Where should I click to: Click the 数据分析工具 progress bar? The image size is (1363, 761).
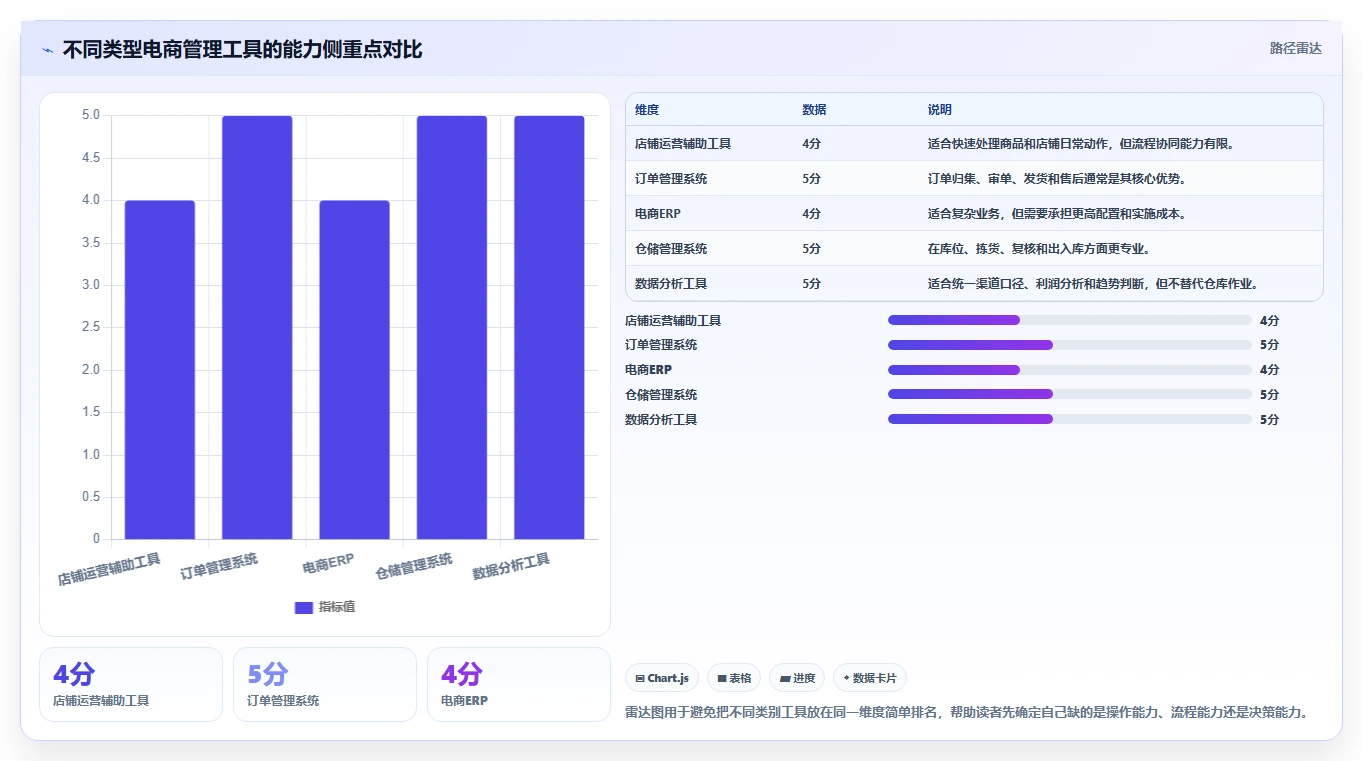(x=1070, y=419)
